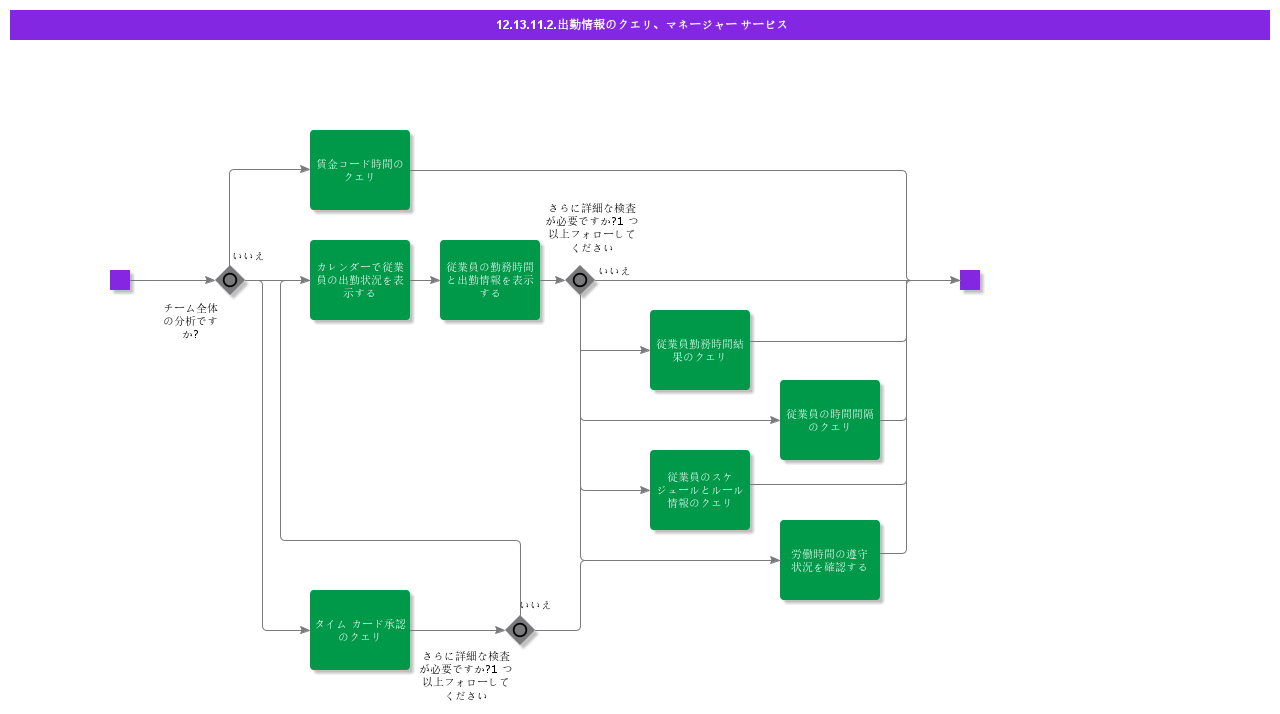Select the 従業員の時間間隔のクエリ task box
The width and height of the screenshot is (1280, 714).
tap(830, 420)
